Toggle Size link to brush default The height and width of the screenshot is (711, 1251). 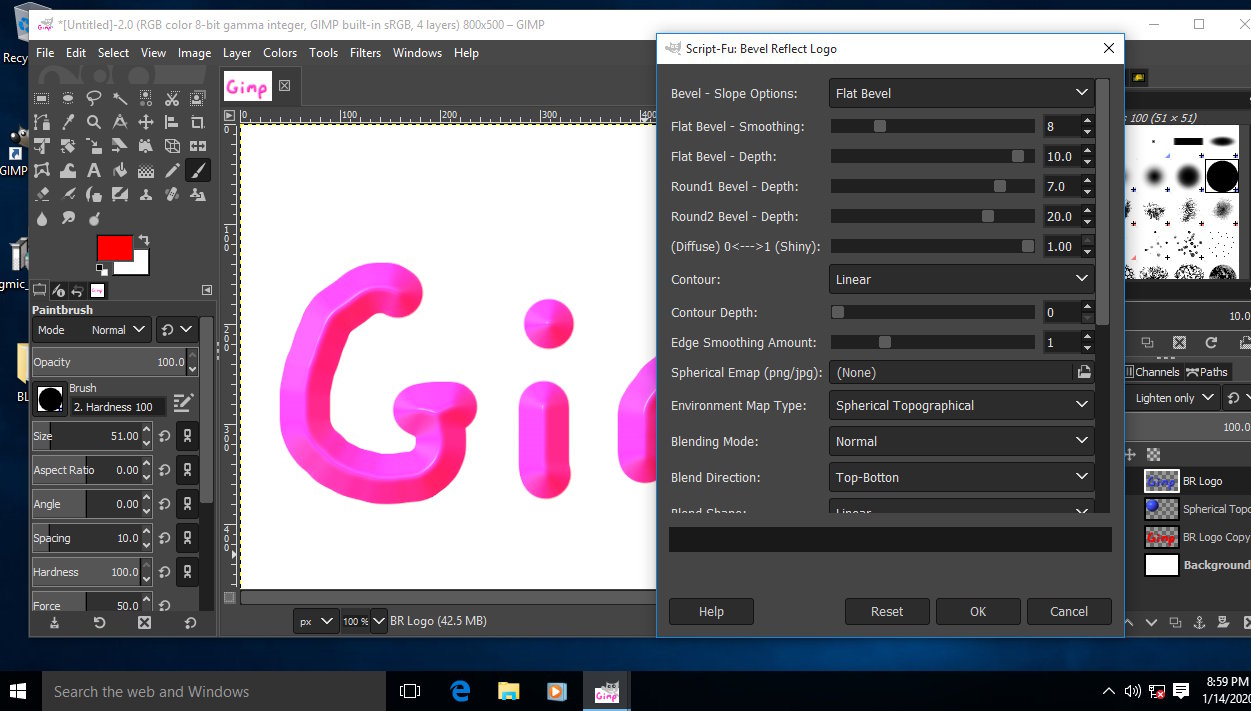(185, 436)
